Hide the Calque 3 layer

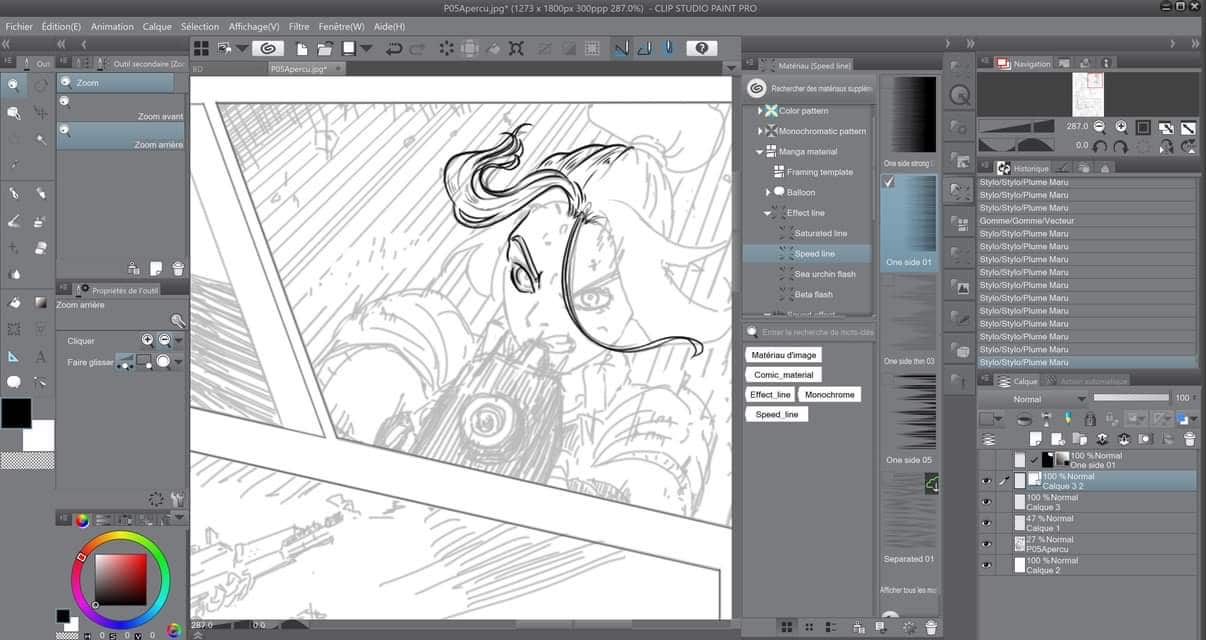(x=987, y=502)
